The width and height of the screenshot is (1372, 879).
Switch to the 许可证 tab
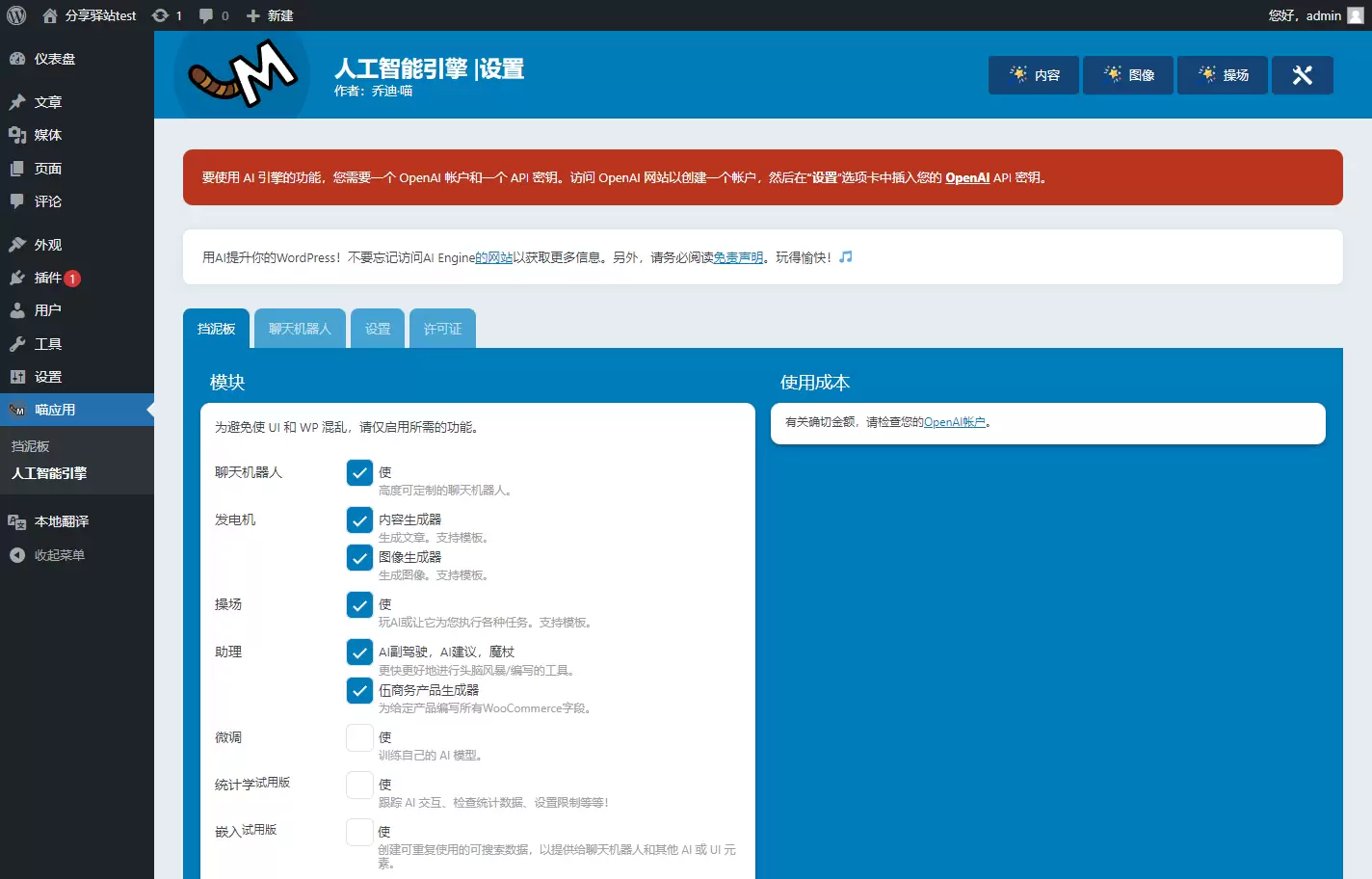point(442,329)
